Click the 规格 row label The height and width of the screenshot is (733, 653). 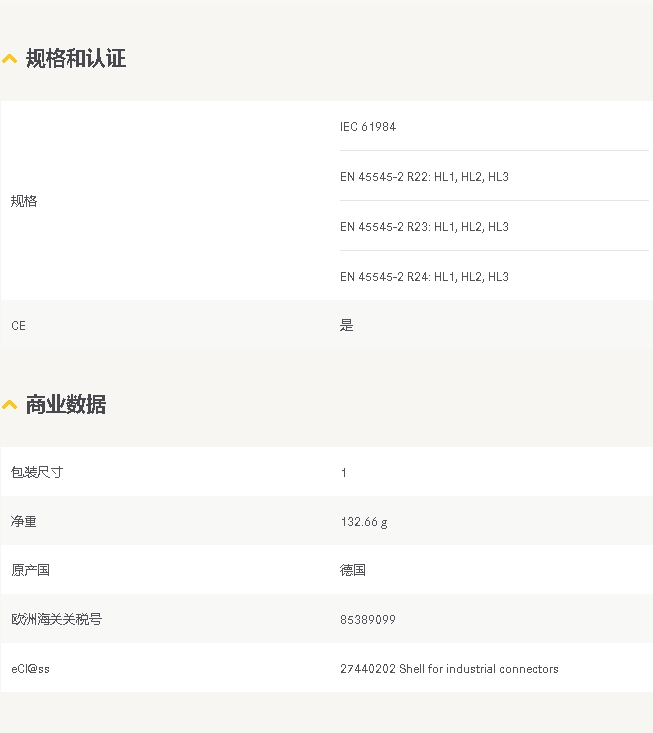[x=24, y=201]
